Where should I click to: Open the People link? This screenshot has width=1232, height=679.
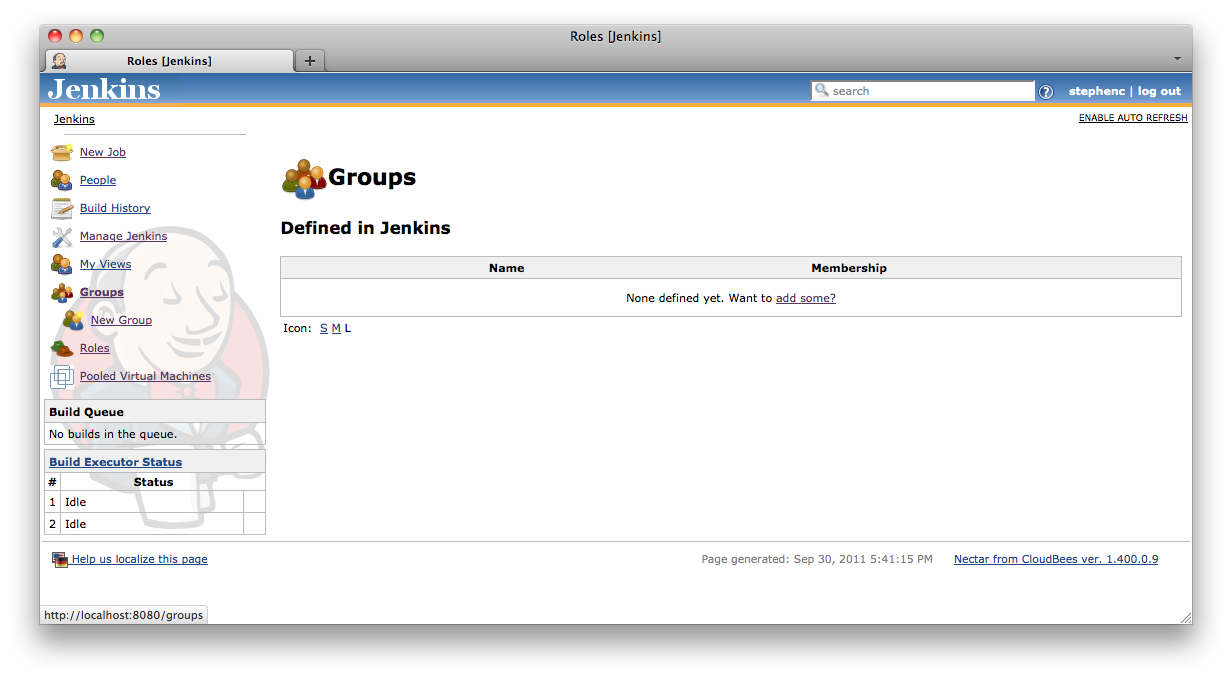pos(98,180)
